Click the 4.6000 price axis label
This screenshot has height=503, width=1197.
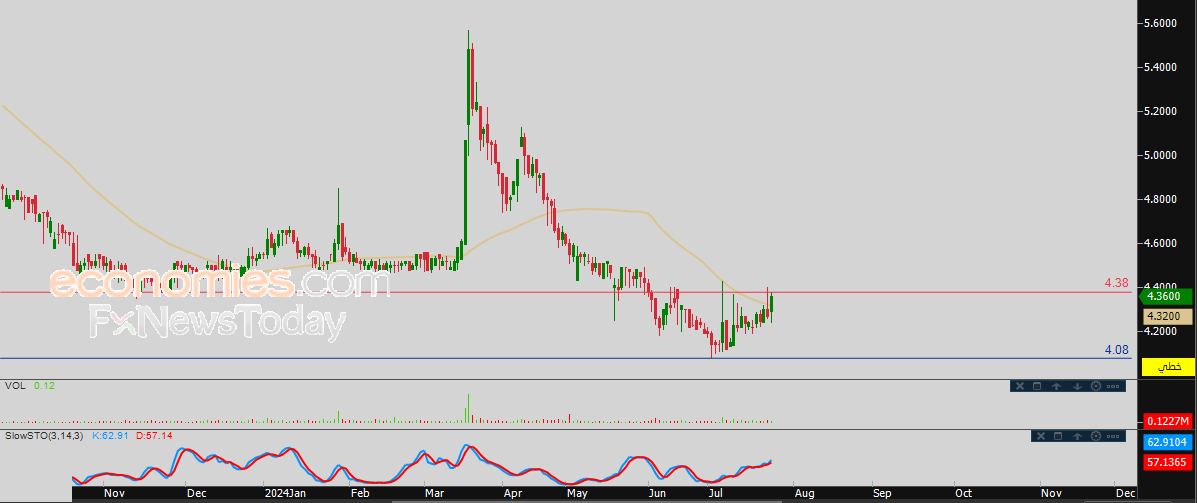[1160, 243]
